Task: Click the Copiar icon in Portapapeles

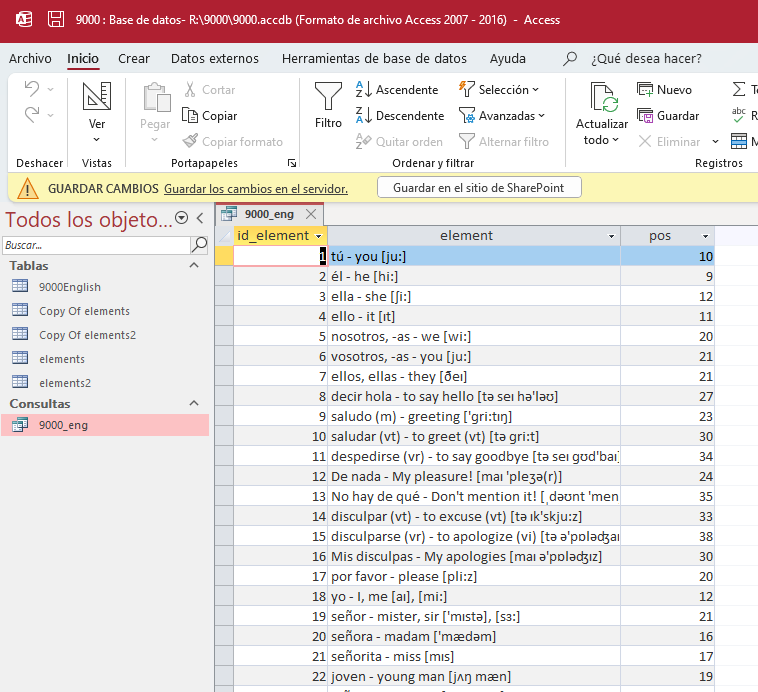Action: point(210,116)
